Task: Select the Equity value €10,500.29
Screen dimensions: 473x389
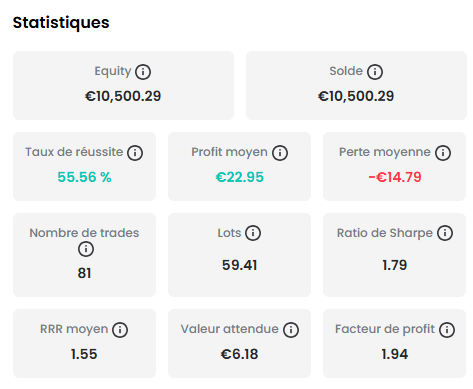Action: (123, 96)
